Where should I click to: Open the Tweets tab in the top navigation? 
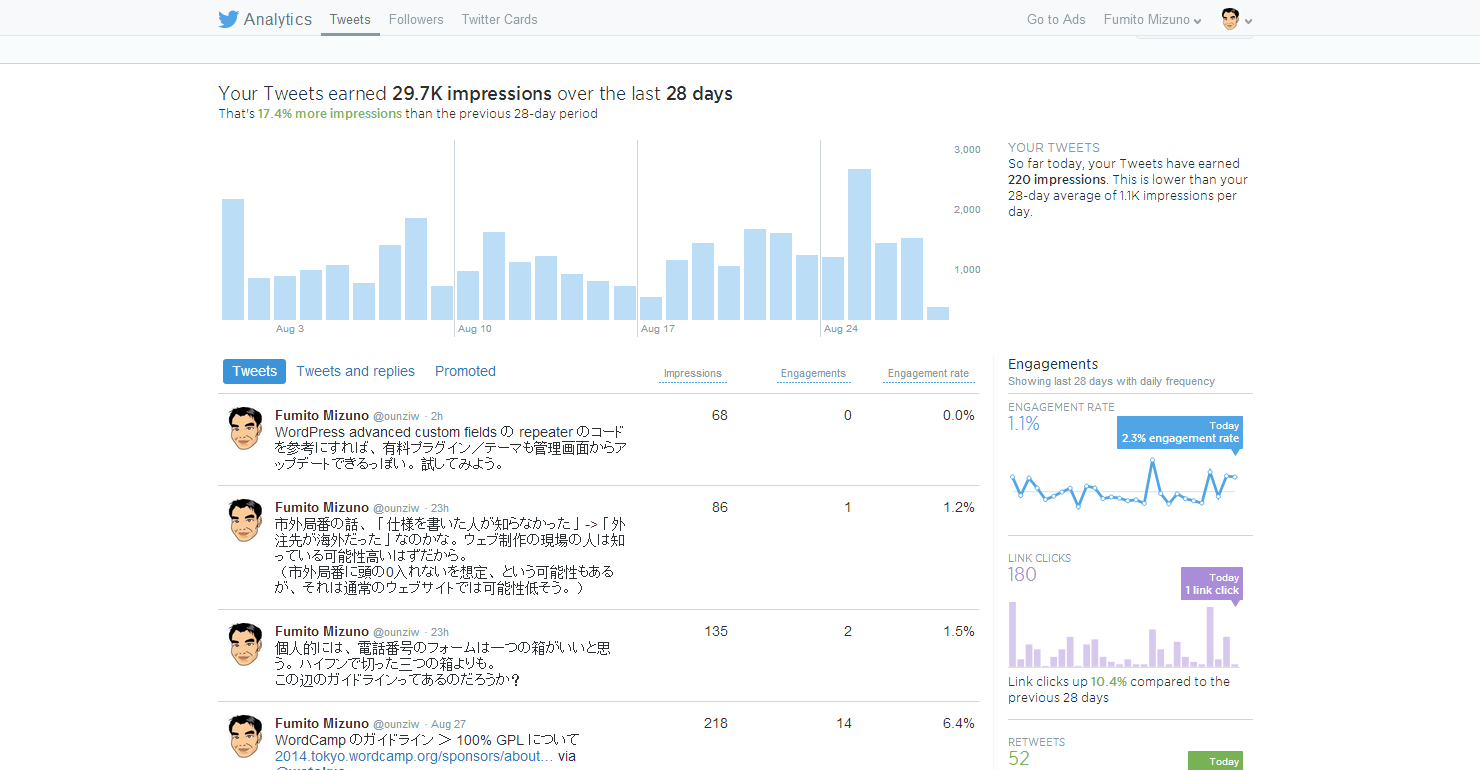point(350,19)
